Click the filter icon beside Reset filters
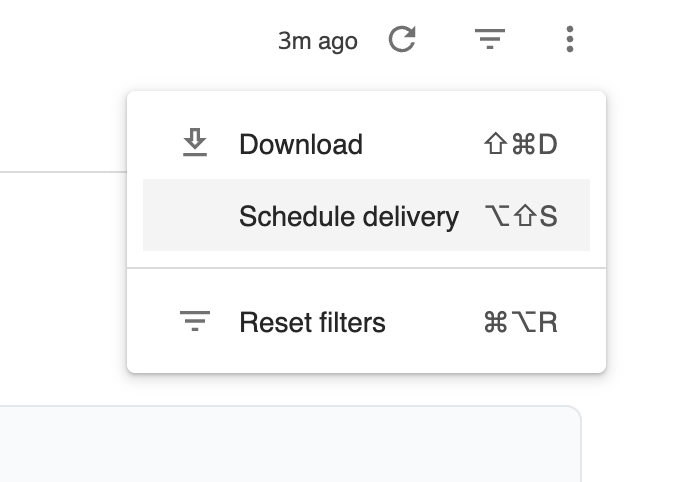 coord(195,321)
